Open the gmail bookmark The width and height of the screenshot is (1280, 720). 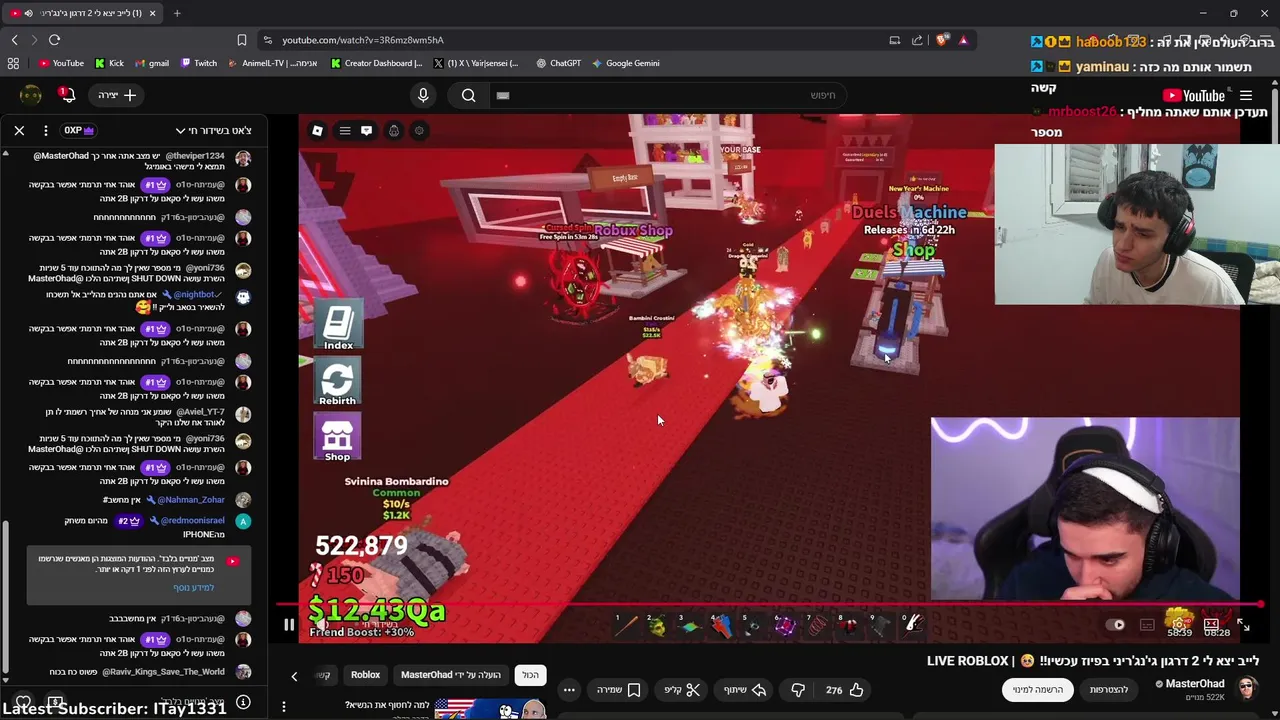click(152, 63)
